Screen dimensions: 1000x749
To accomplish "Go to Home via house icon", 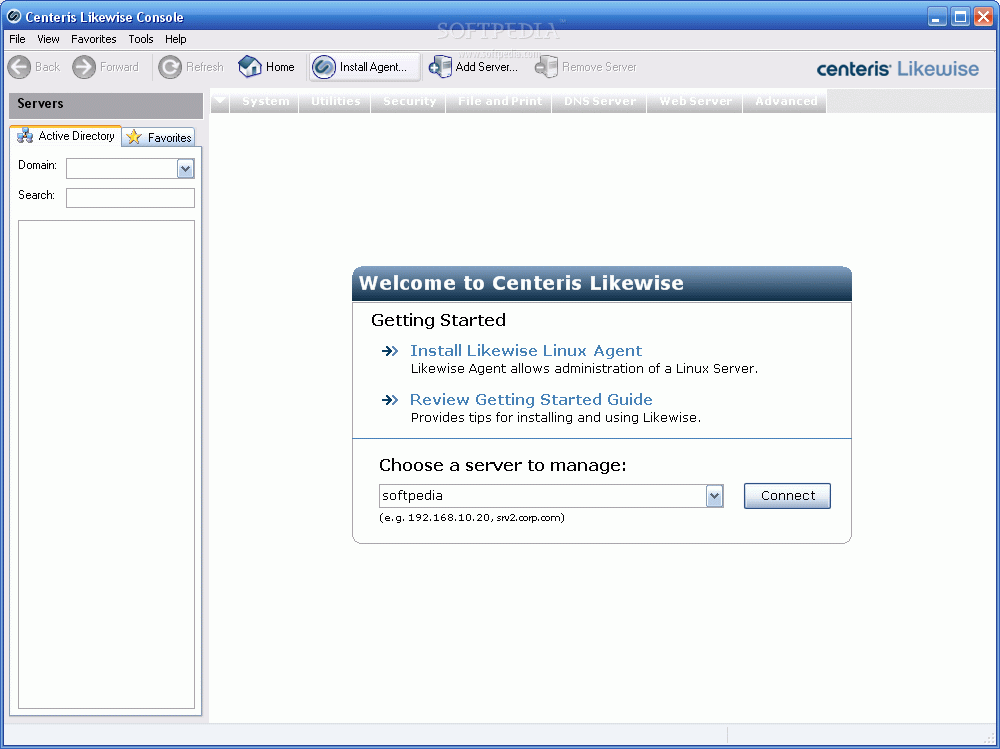I will pyautogui.click(x=250, y=66).
